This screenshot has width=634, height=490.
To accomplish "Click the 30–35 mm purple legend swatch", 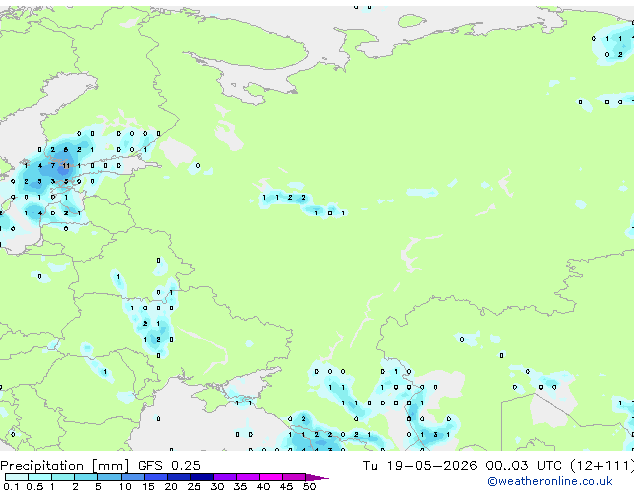I will tap(224, 477).
